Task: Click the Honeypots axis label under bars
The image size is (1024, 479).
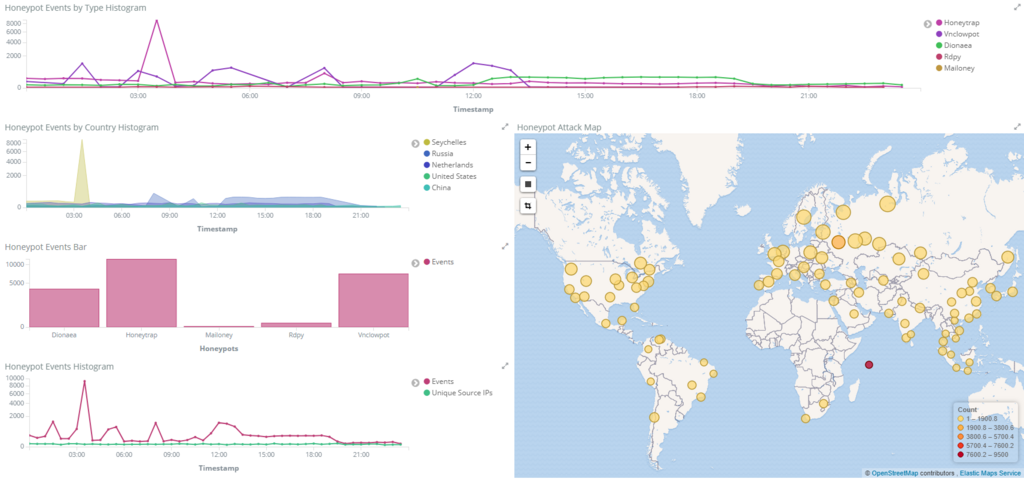Action: click(218, 349)
